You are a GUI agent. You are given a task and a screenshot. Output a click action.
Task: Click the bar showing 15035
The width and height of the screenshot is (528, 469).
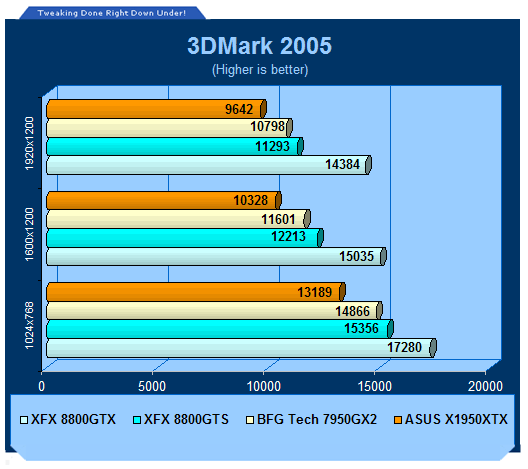click(216, 257)
